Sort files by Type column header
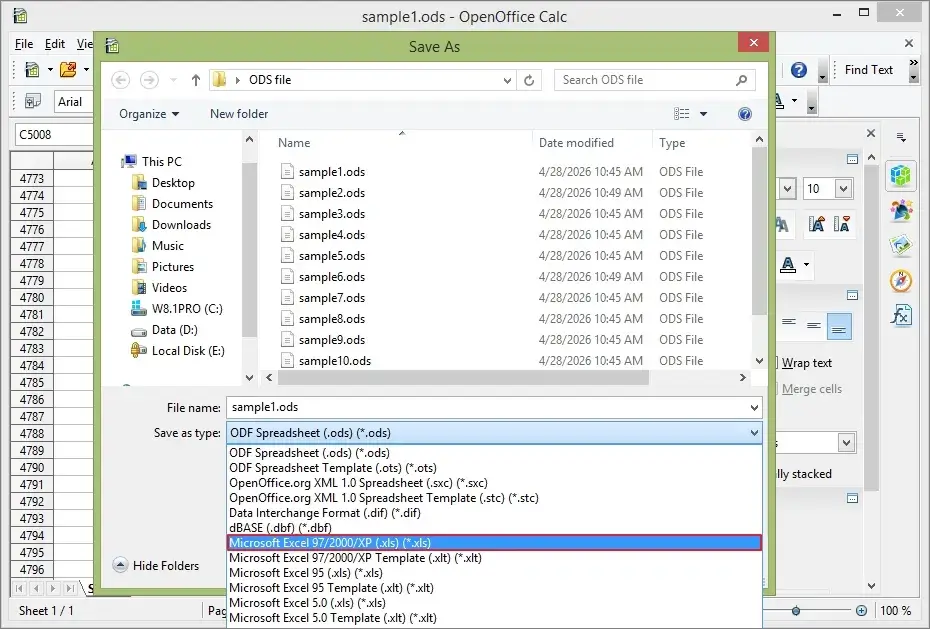This screenshot has height=629, width=930. 672,143
